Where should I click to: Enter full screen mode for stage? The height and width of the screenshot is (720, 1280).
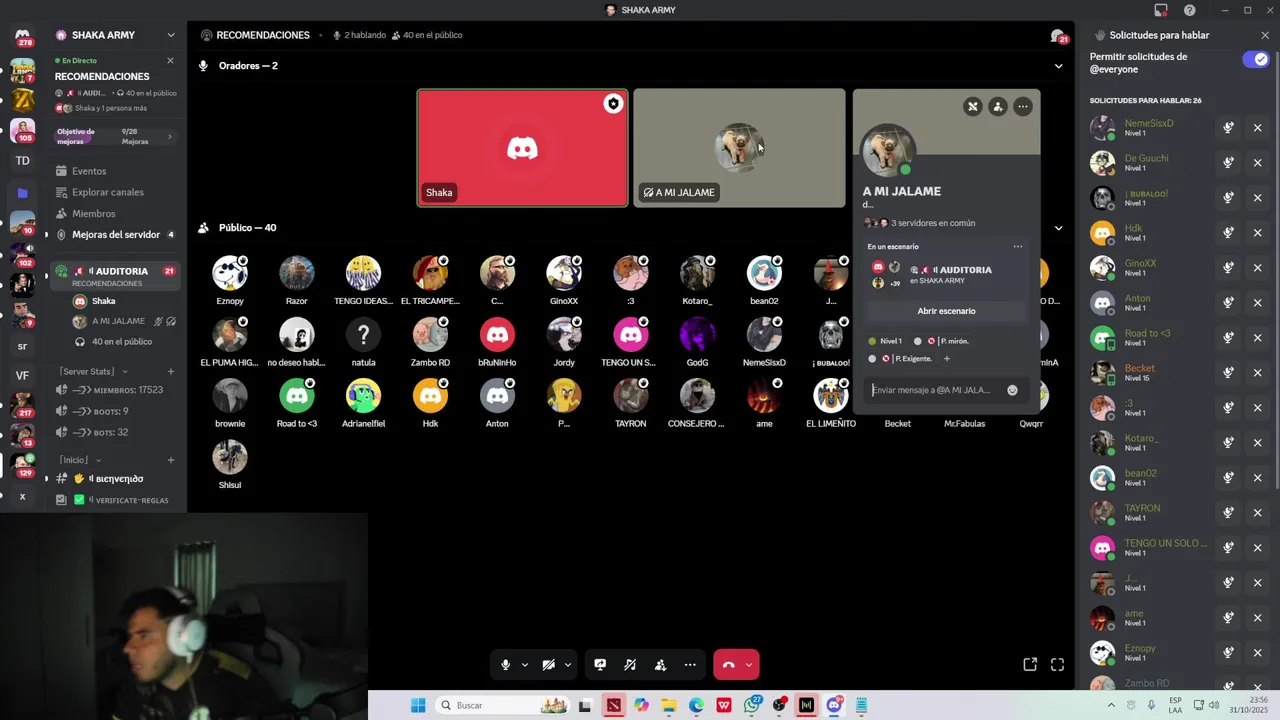(x=1057, y=664)
